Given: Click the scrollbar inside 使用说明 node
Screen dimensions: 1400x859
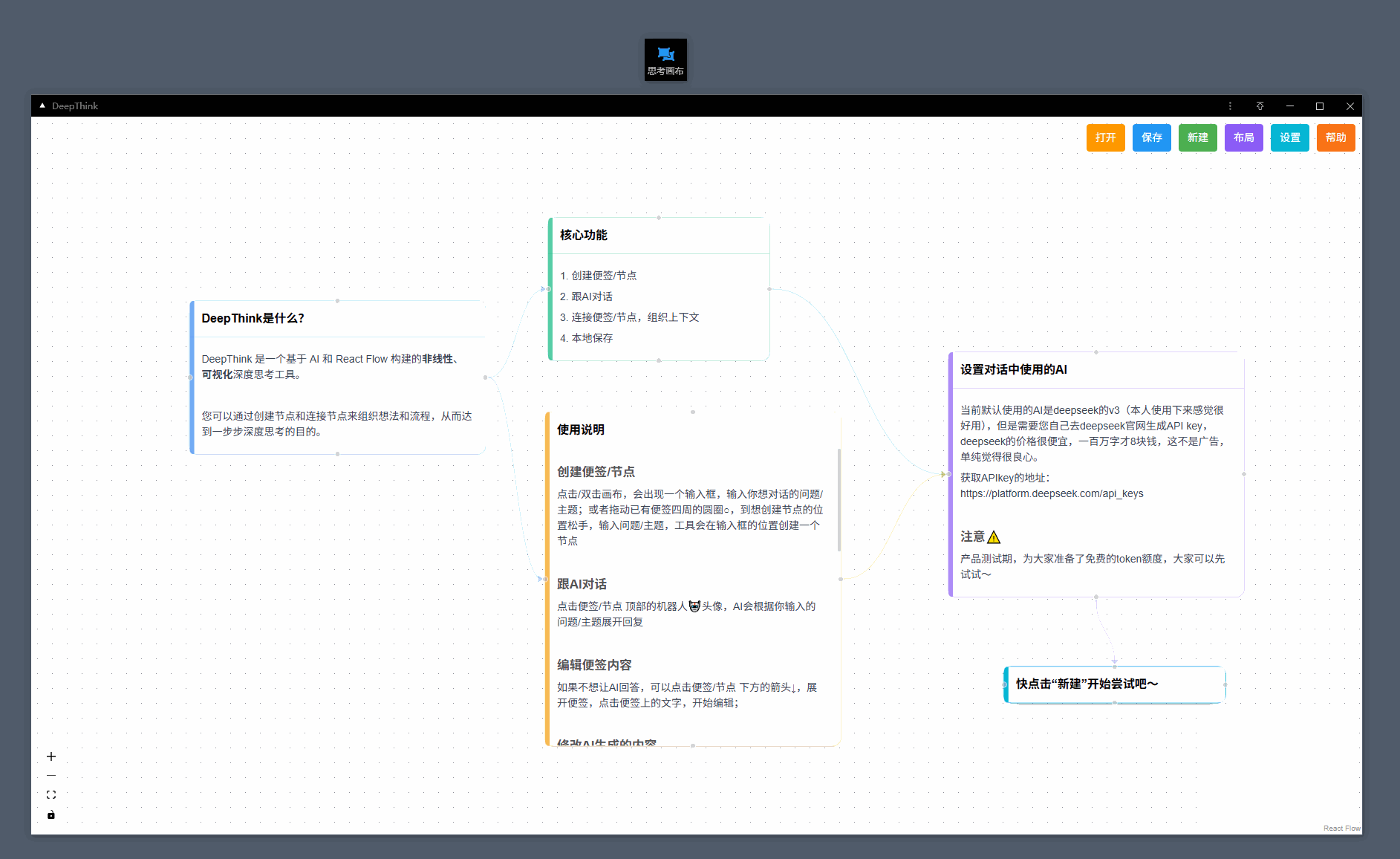Looking at the screenshot, I should (x=839, y=499).
